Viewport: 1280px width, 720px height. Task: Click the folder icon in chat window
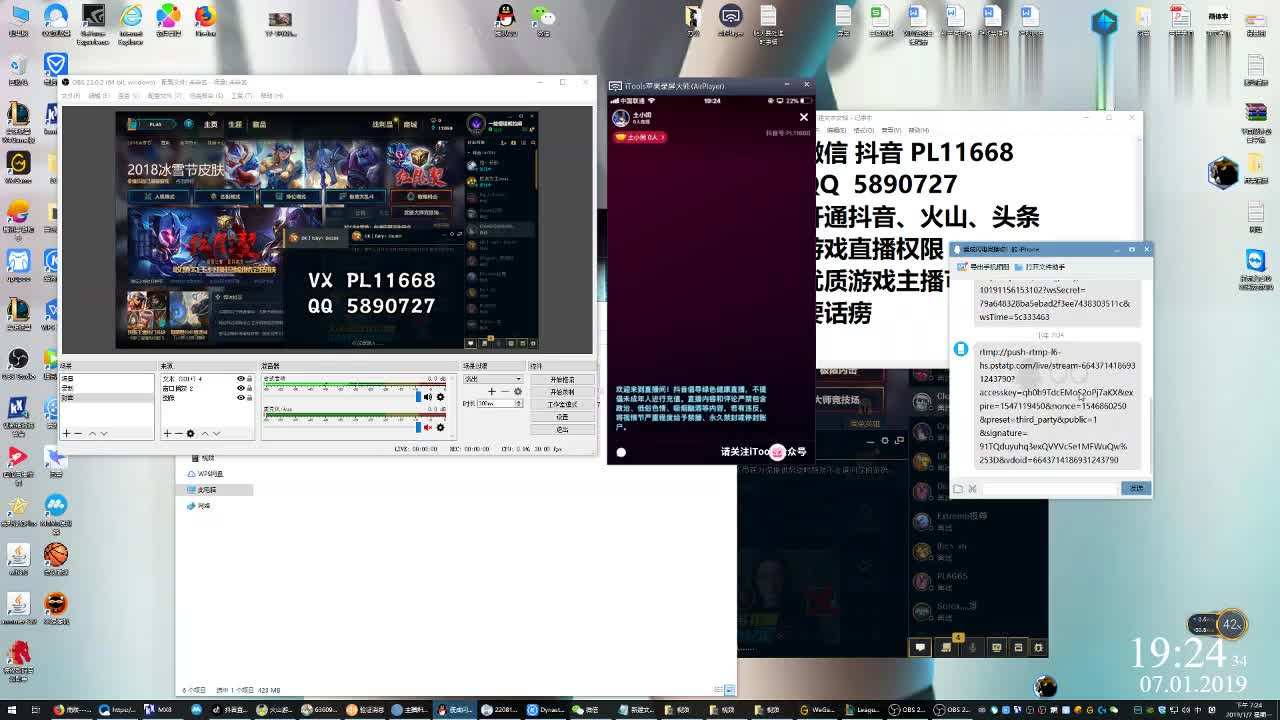[958, 488]
